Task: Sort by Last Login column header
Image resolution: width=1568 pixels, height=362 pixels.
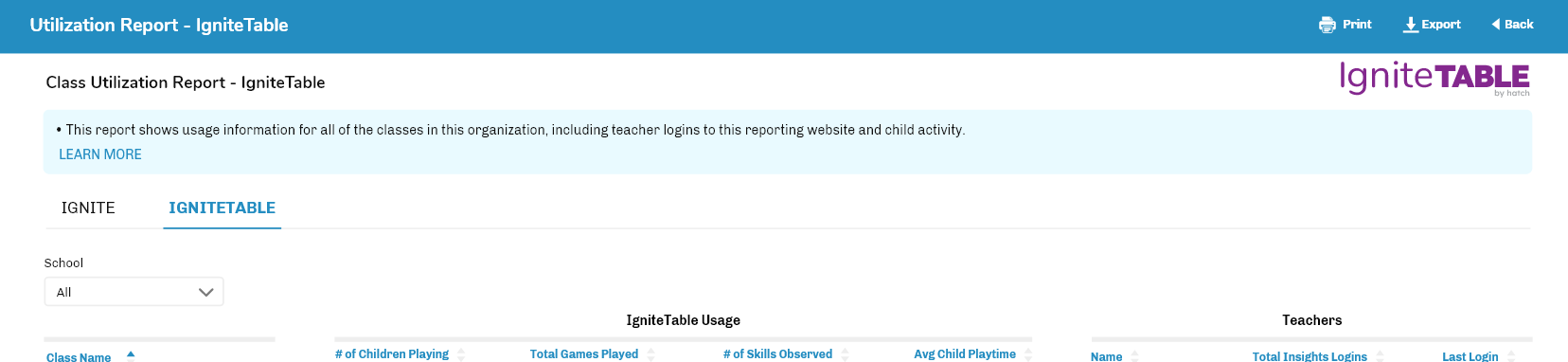Action: [1470, 356]
